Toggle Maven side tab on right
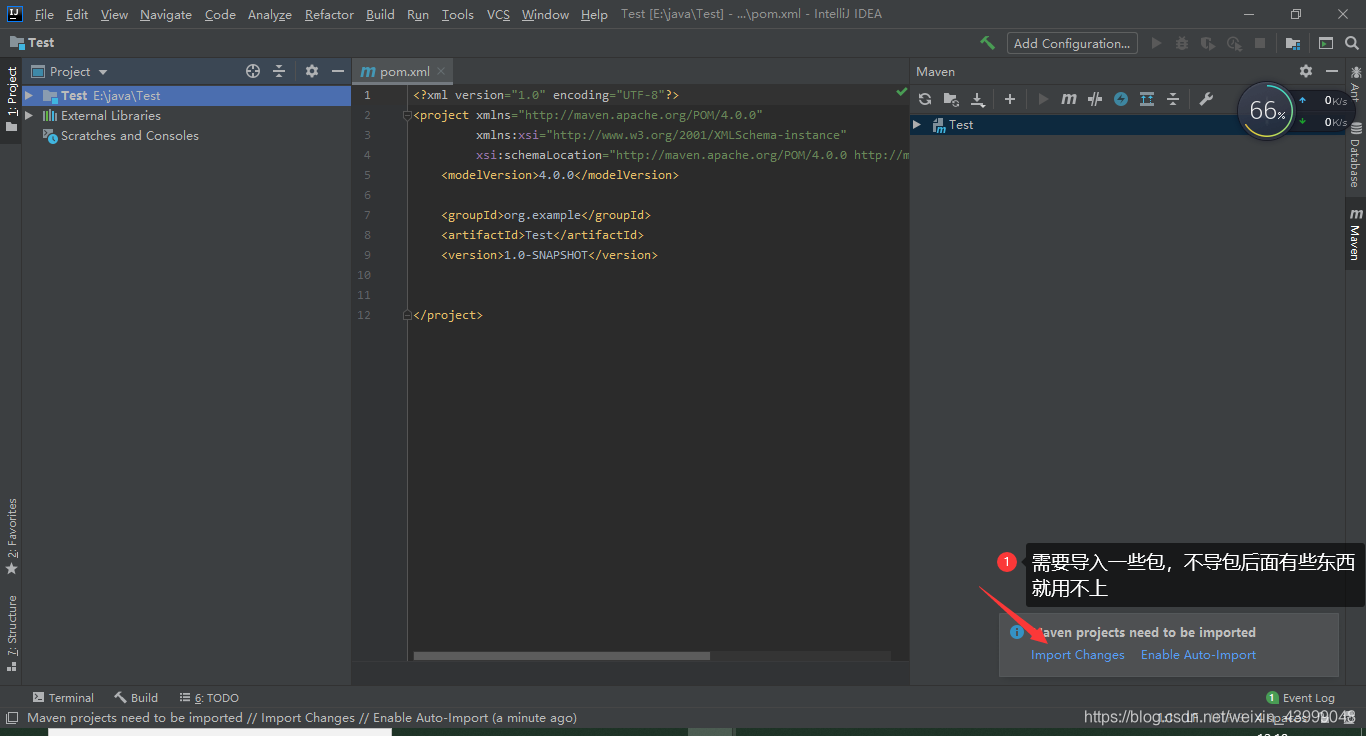1366x736 pixels. click(x=1355, y=234)
